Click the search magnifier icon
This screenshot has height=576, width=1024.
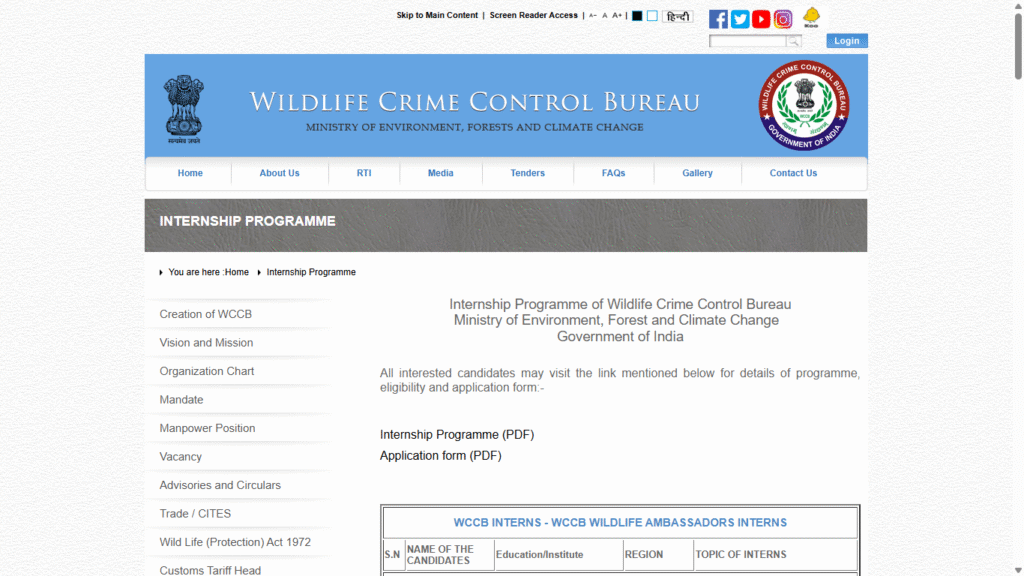point(793,41)
